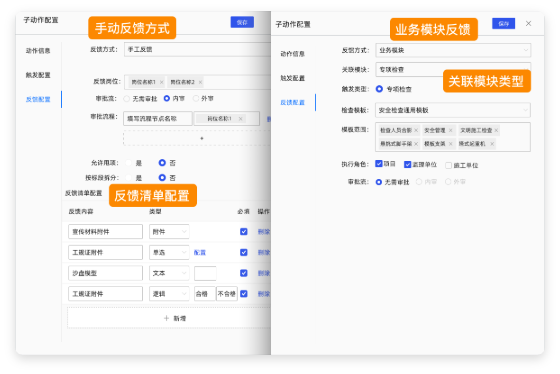560x374 pixels.
Task: Click the 宣传材料附件 content field
Action: coord(105,231)
